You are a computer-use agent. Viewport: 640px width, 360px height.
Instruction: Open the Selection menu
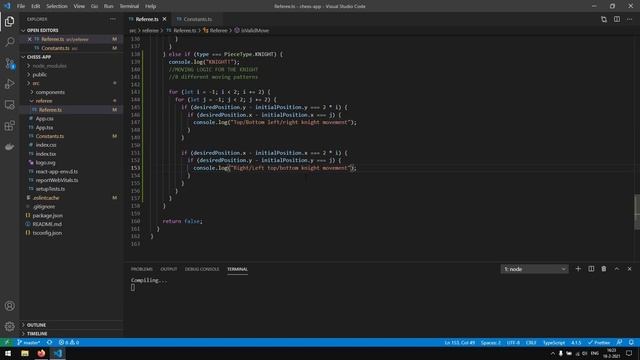[x=57, y=6]
